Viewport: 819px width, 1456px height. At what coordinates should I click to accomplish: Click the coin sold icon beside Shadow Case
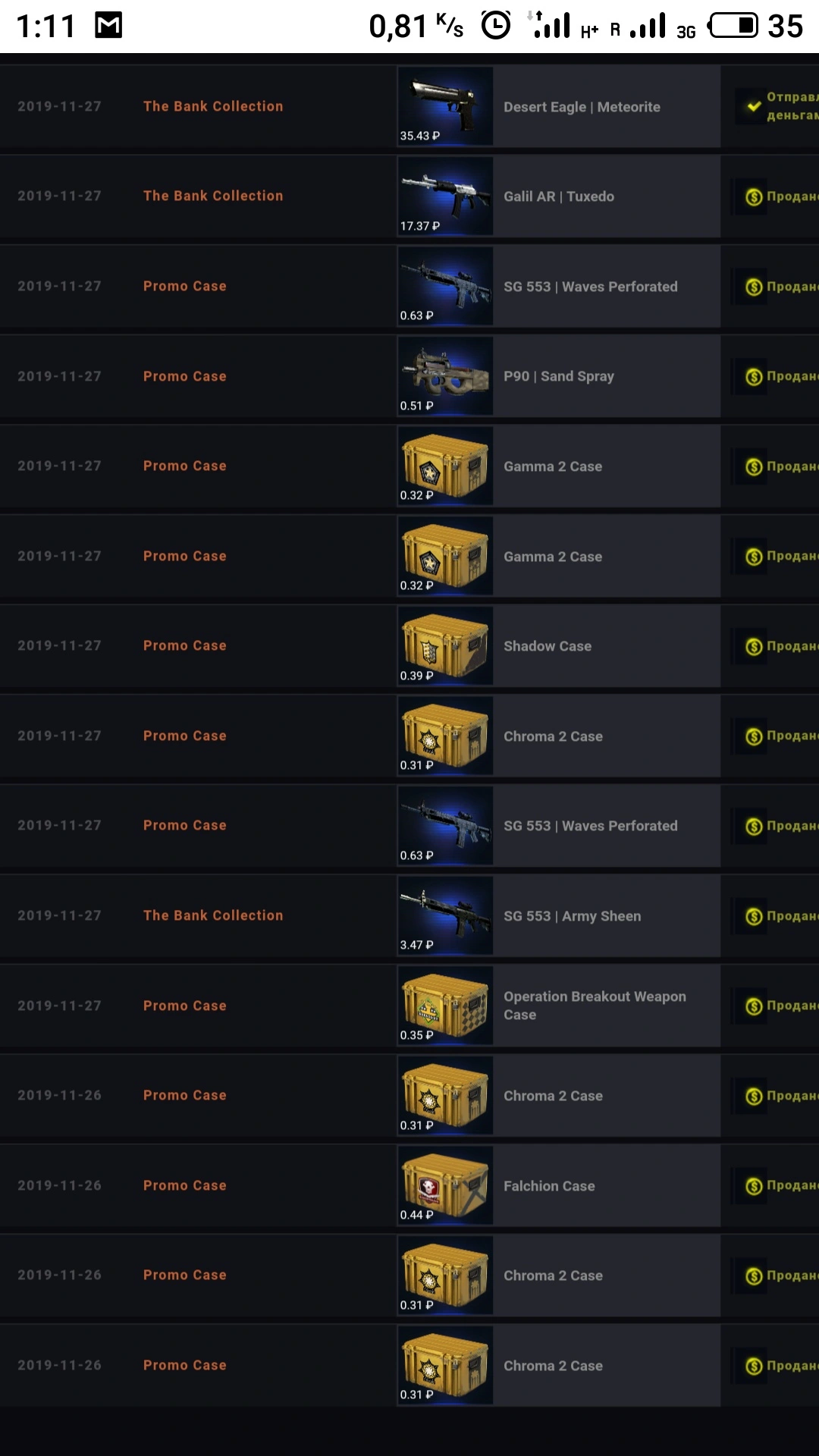pos(754,647)
